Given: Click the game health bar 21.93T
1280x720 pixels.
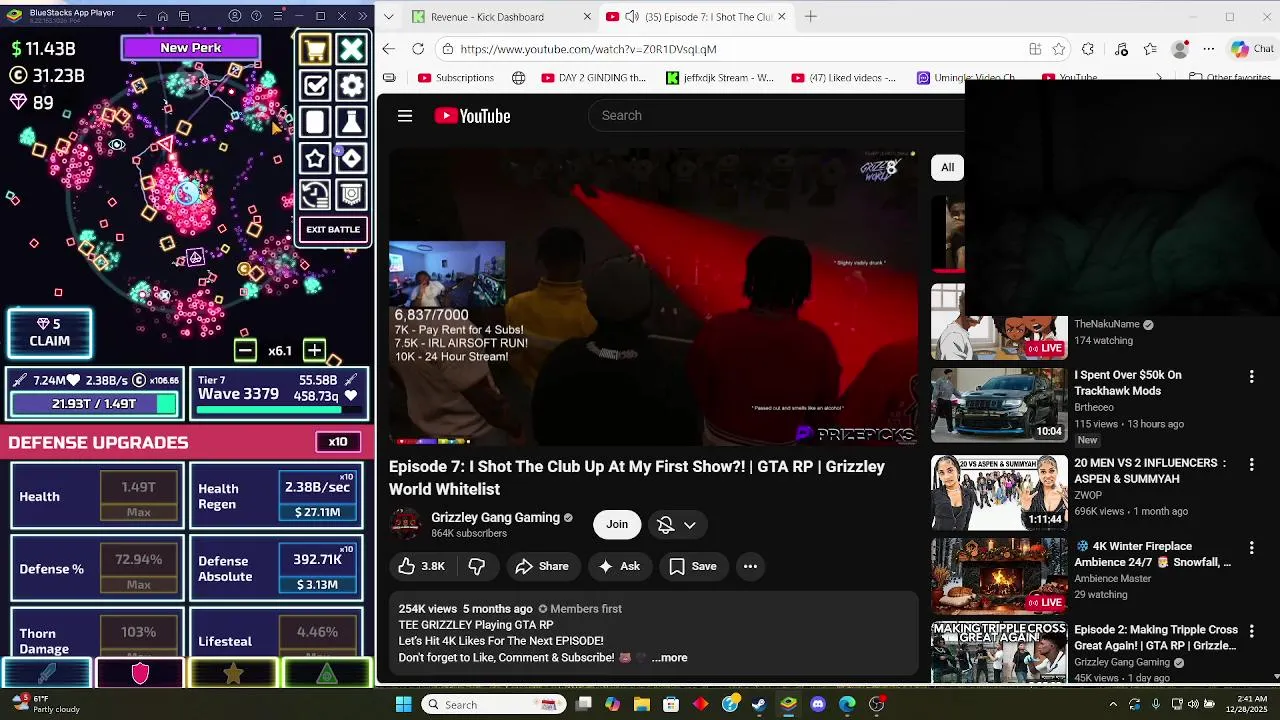Looking at the screenshot, I should [94, 403].
